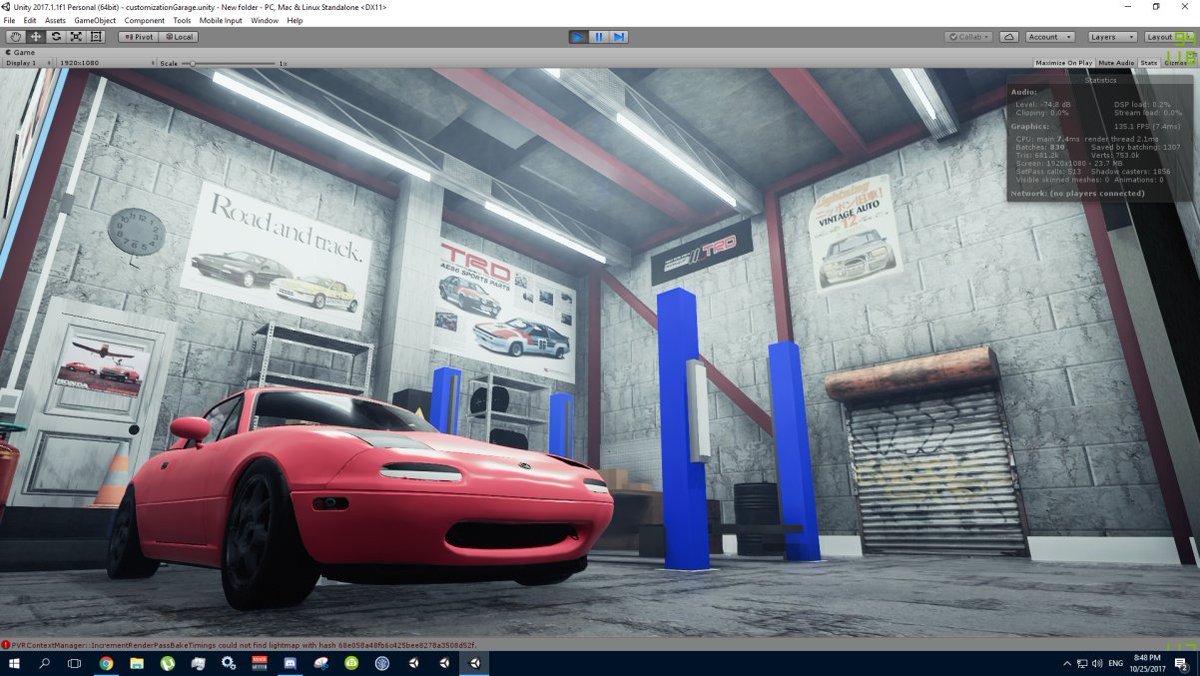Toggle Mute Audio in Game view

[x=1116, y=63]
